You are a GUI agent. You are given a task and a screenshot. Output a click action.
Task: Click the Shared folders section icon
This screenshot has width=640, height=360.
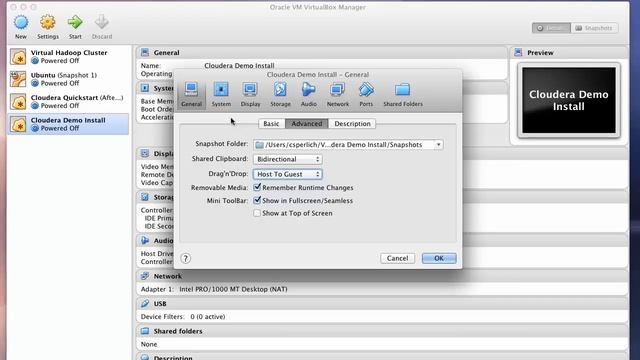click(145, 331)
